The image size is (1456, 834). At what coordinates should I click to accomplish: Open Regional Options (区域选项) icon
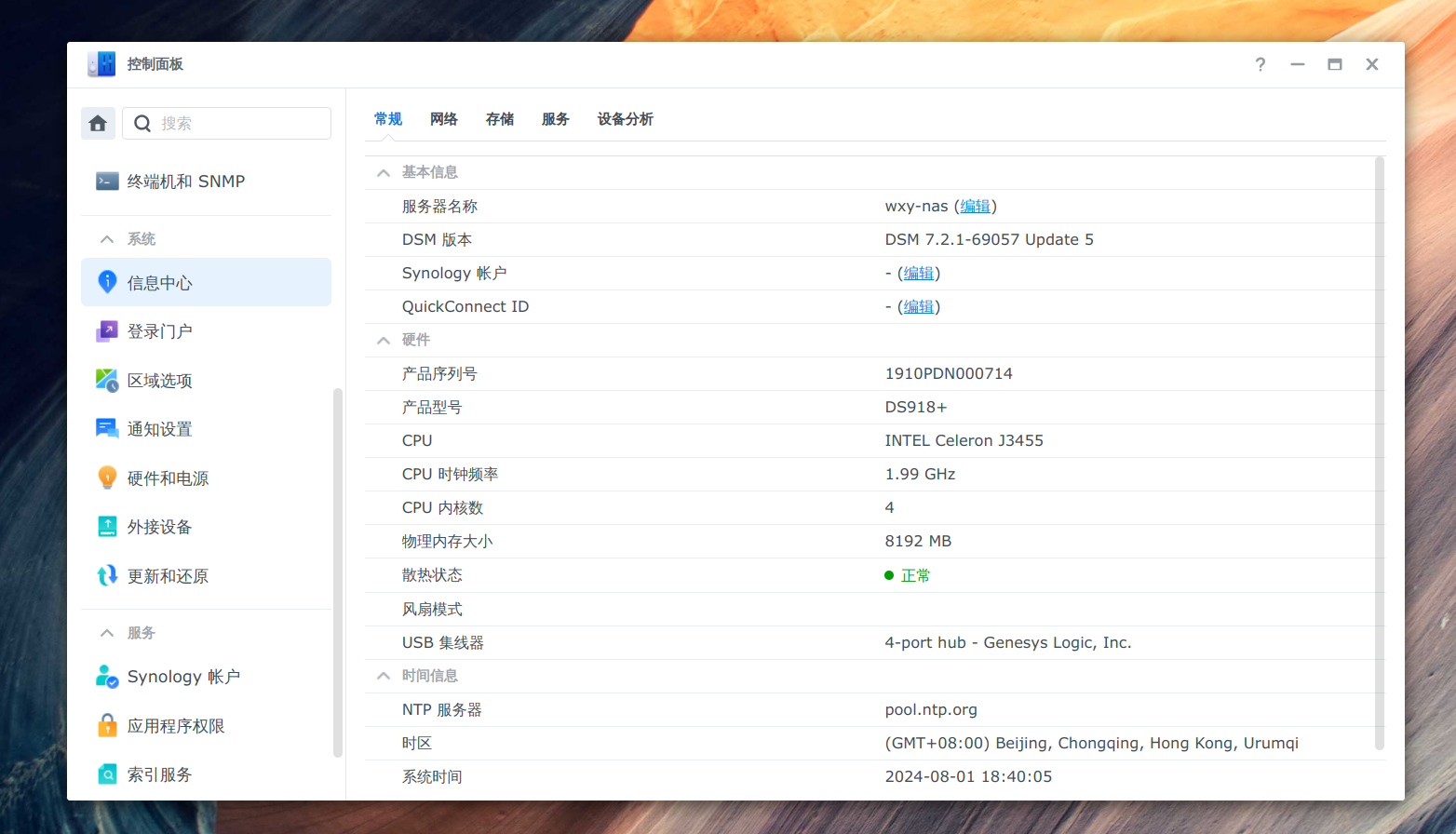(107, 381)
